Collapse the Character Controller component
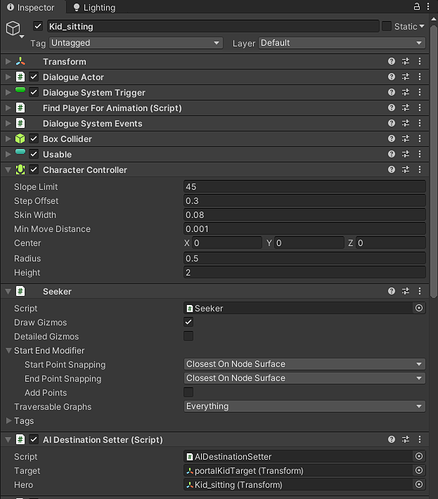 [8, 170]
